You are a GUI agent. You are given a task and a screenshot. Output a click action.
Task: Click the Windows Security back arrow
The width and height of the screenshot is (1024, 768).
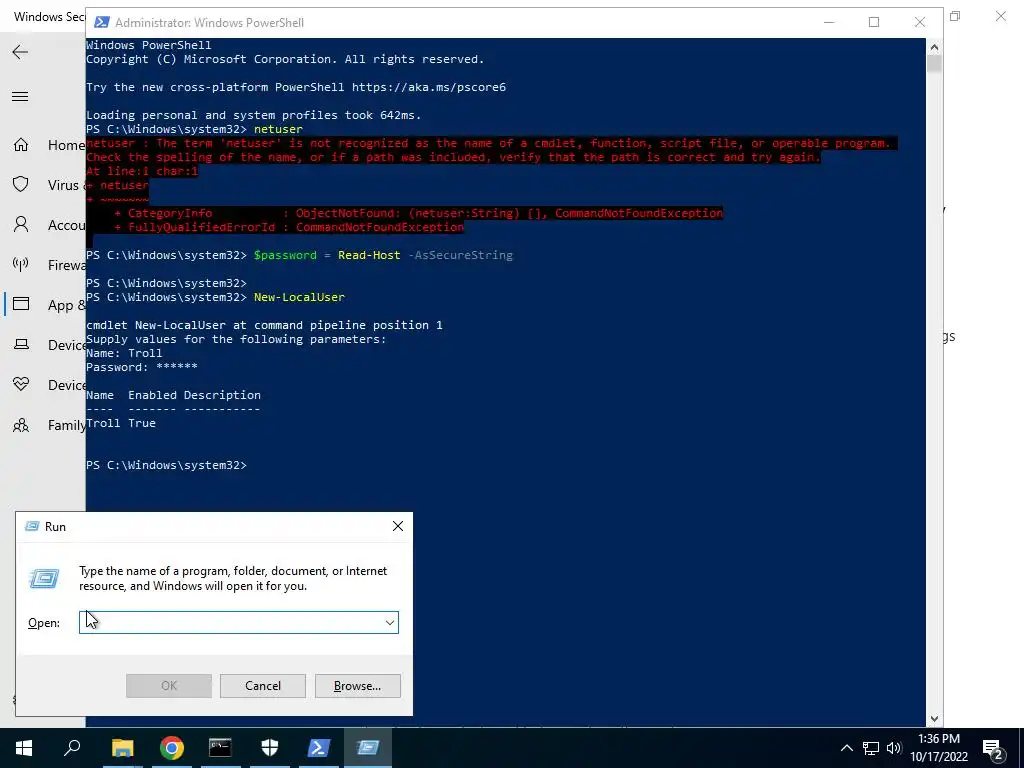click(20, 52)
